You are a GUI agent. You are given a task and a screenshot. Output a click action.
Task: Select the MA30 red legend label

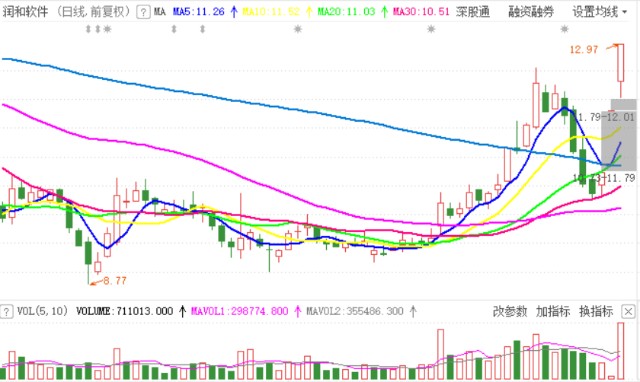421,12
